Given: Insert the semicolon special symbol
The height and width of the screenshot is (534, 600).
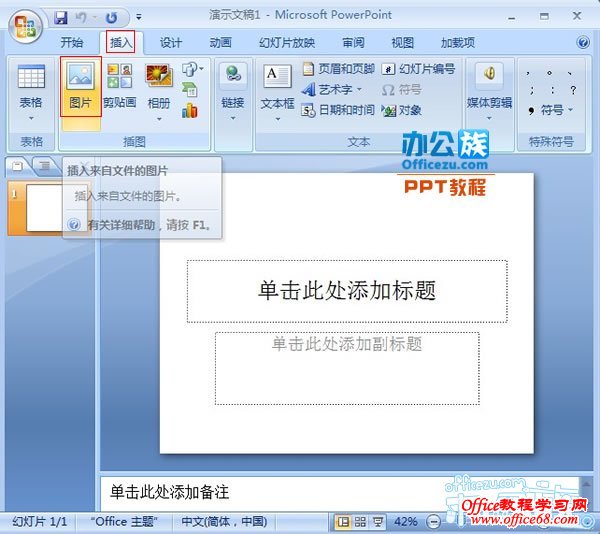Looking at the screenshot, I should tap(532, 90).
